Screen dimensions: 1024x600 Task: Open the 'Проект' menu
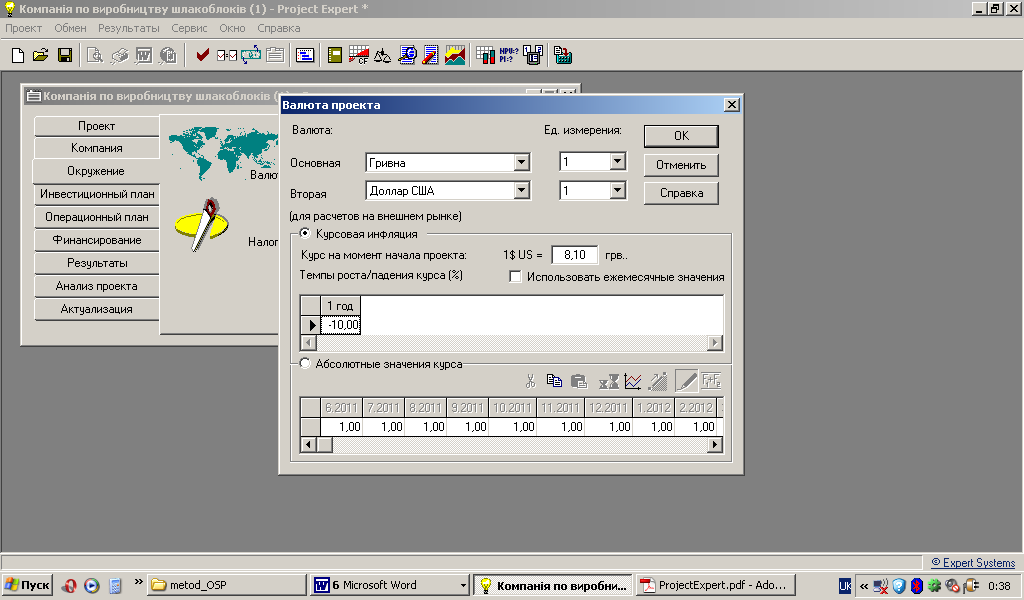(24, 28)
